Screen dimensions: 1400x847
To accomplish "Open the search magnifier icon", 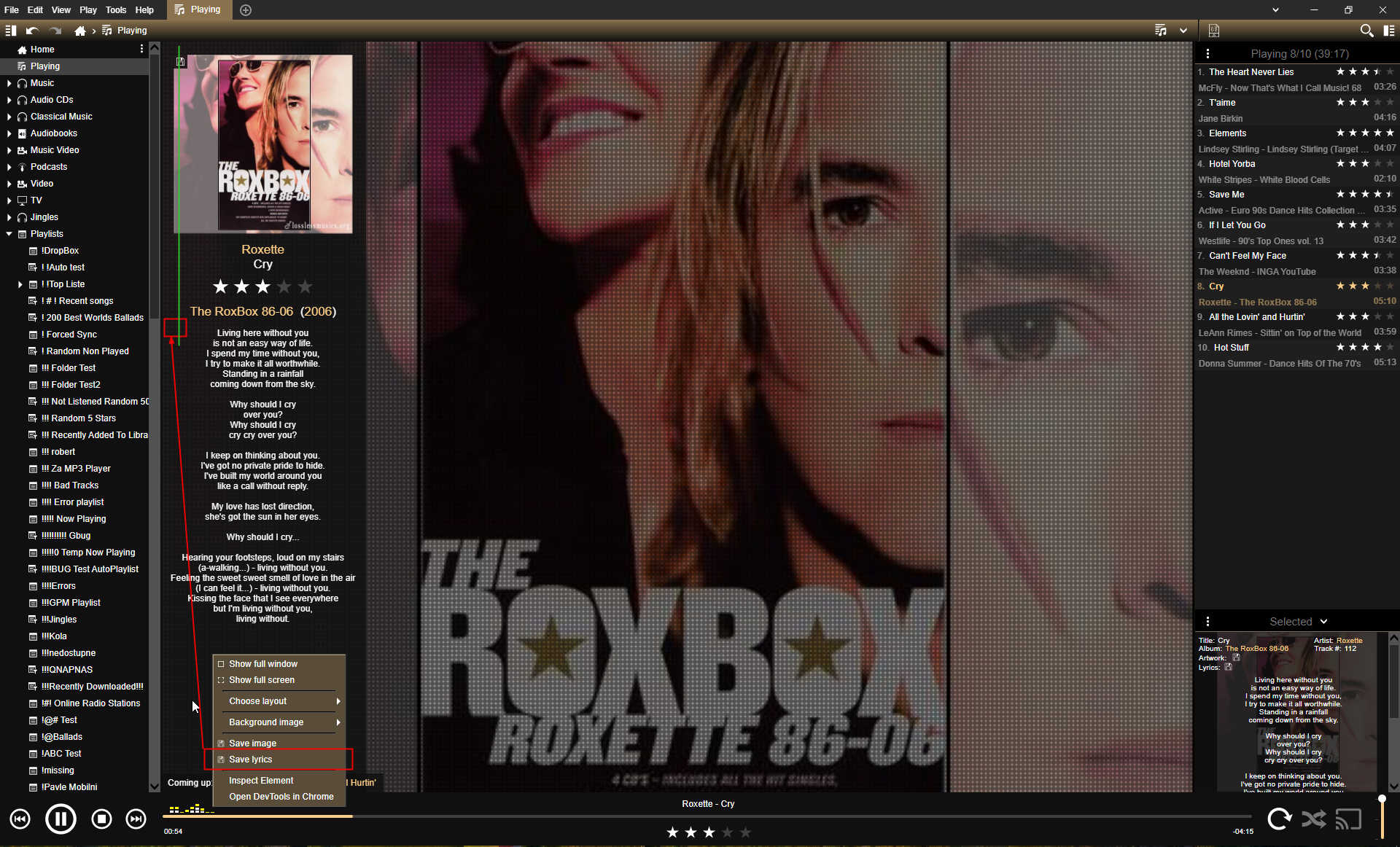I will pyautogui.click(x=1366, y=31).
